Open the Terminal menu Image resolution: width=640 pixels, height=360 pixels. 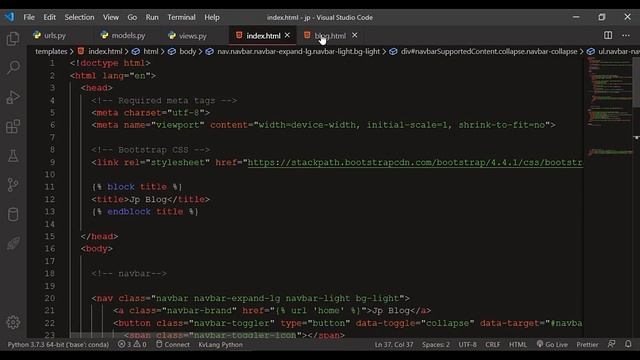[181, 17]
